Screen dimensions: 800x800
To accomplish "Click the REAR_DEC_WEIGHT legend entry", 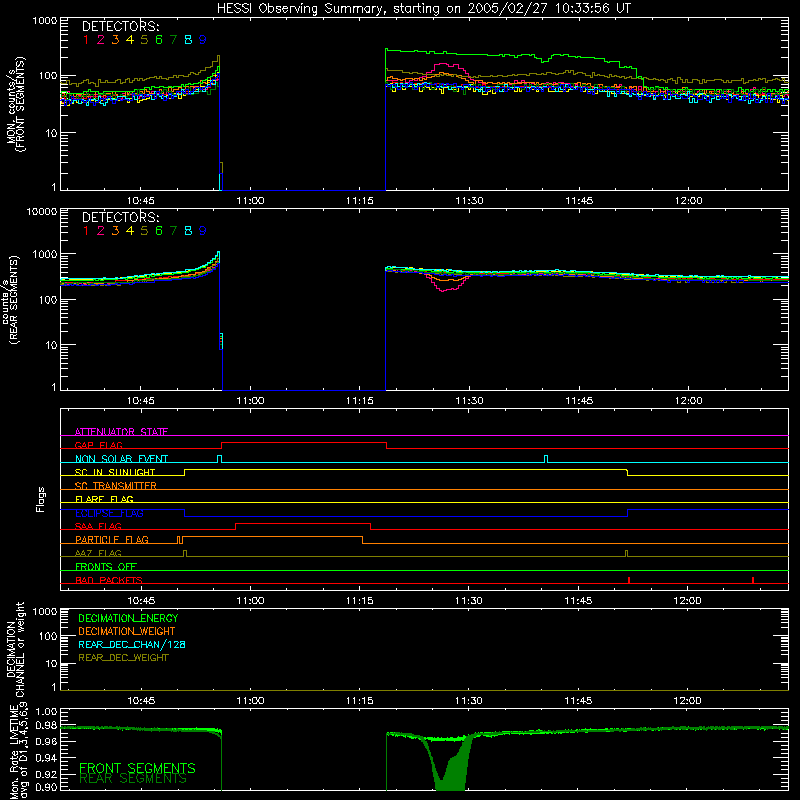I will pos(123,658).
